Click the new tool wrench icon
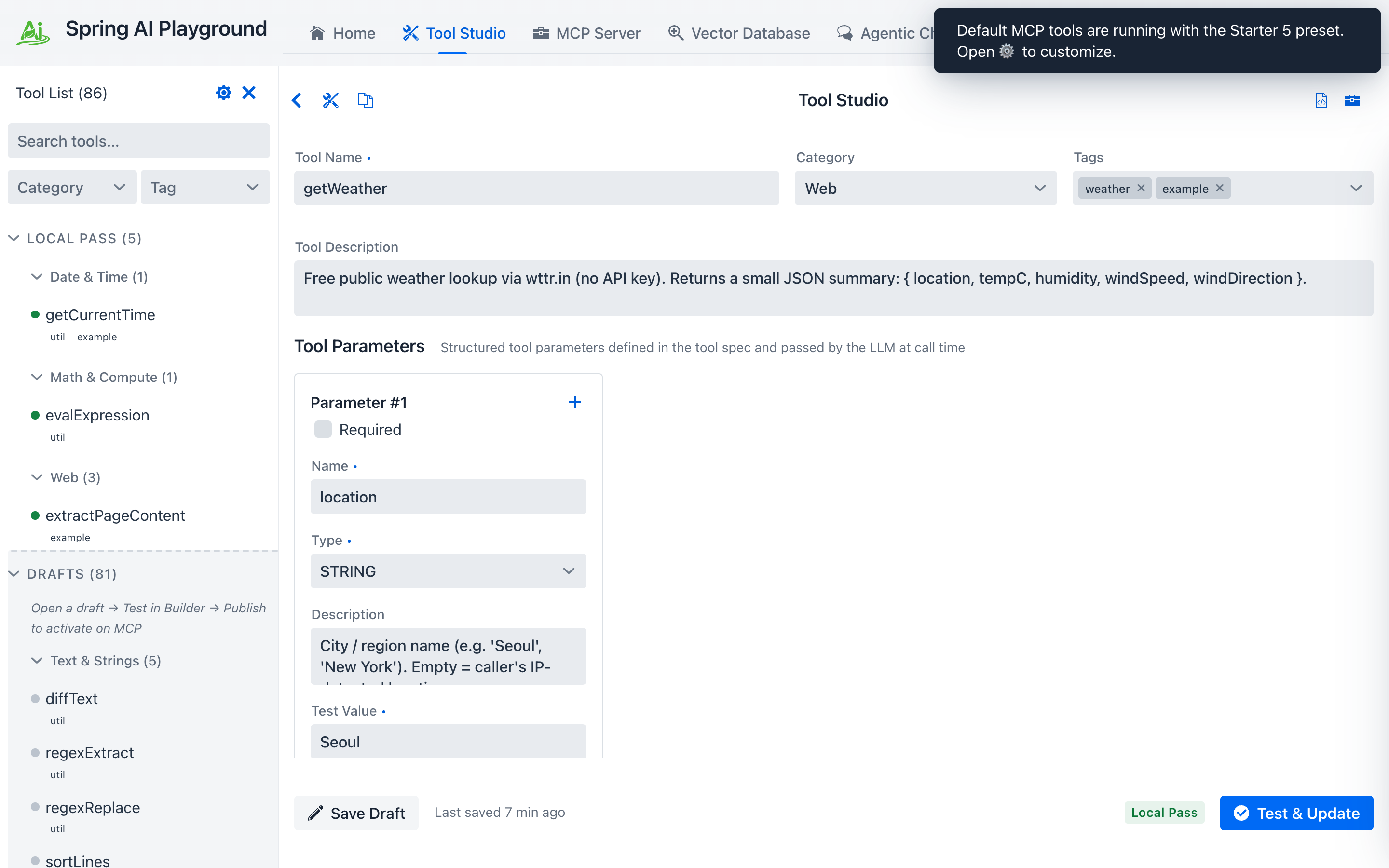Viewport: 1389px width, 868px height. 330,100
